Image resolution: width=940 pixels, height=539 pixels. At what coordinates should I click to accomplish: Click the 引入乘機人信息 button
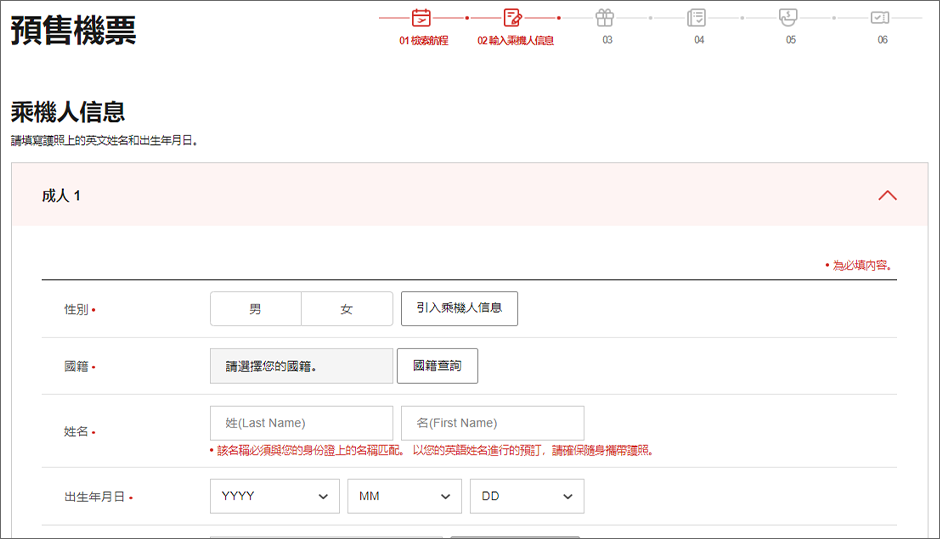pyautogui.click(x=459, y=309)
